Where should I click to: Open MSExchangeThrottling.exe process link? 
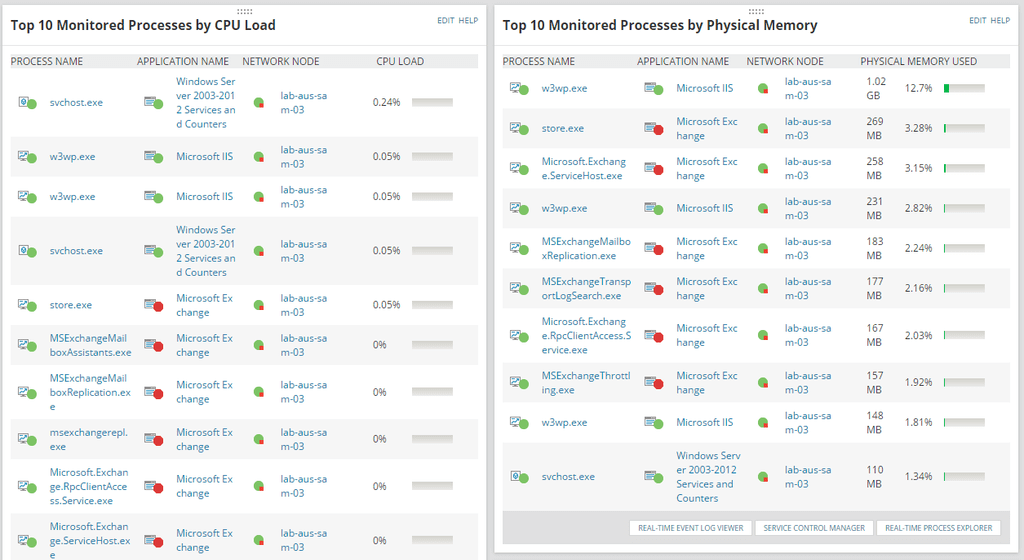[586, 383]
